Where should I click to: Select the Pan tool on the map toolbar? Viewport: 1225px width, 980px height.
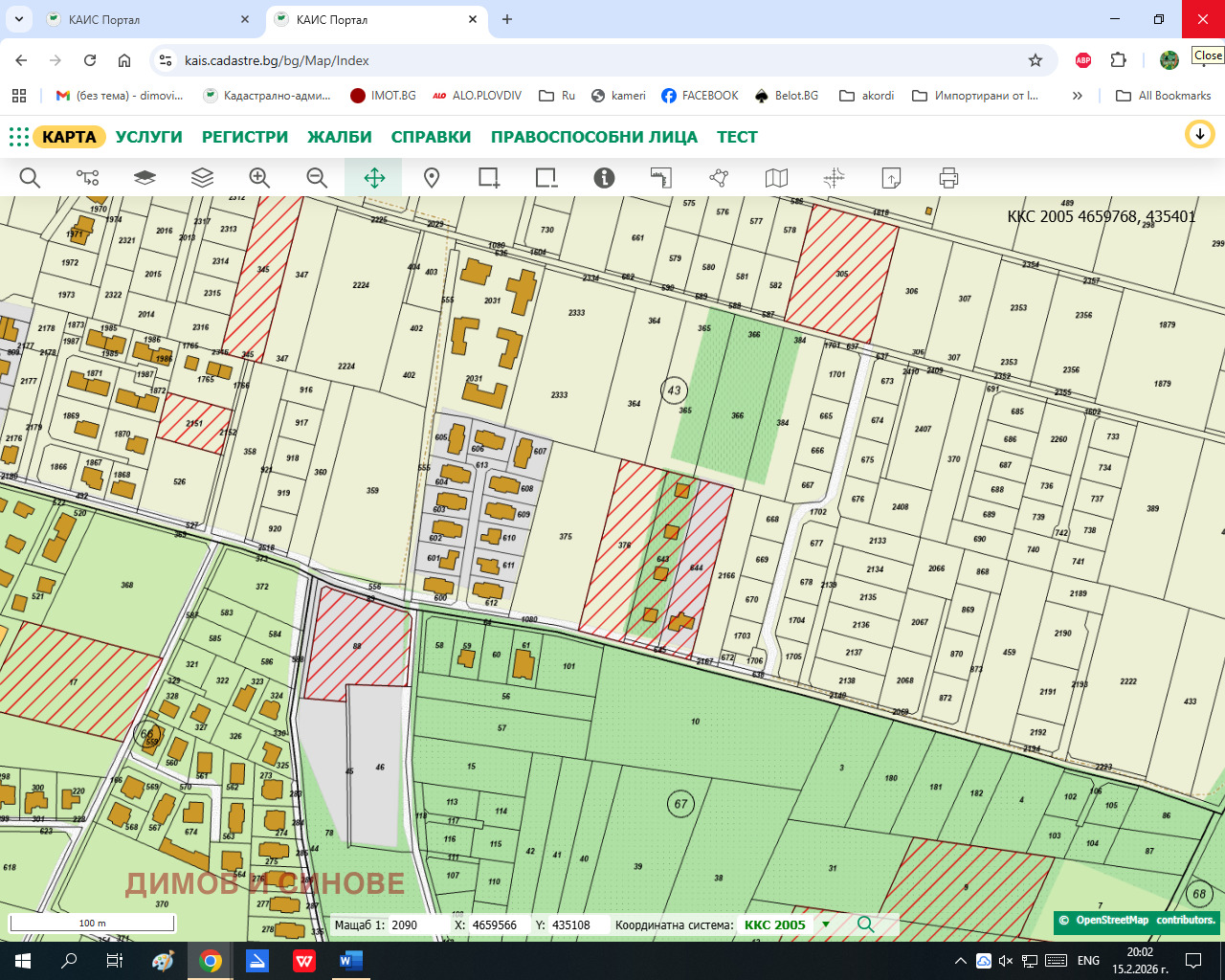(x=372, y=177)
